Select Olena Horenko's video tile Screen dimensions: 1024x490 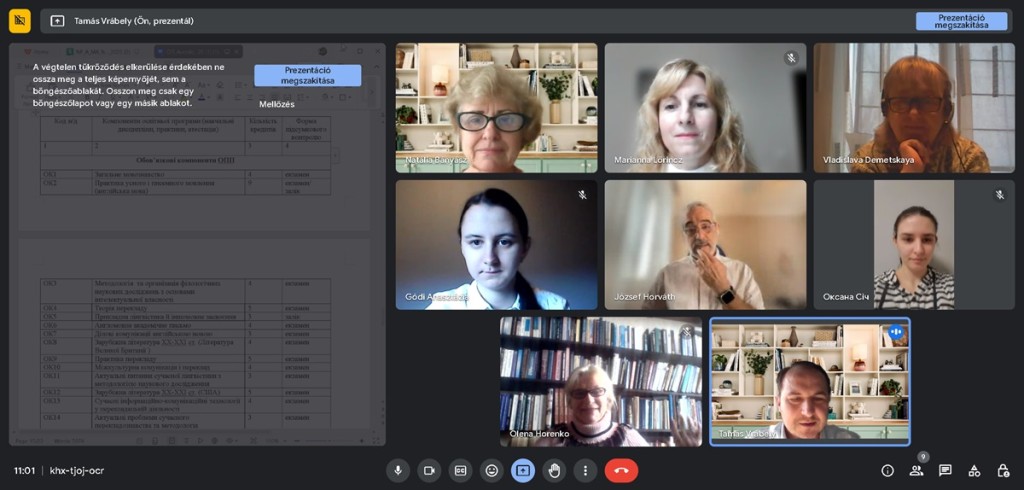pyautogui.click(x=601, y=381)
